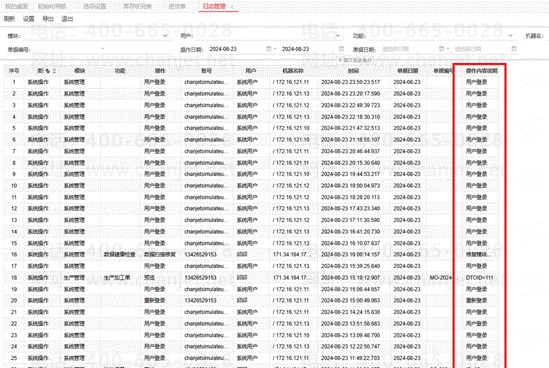The width and height of the screenshot is (549, 368).
Task: Click the 导出 toolbar button
Action: pos(48,19)
